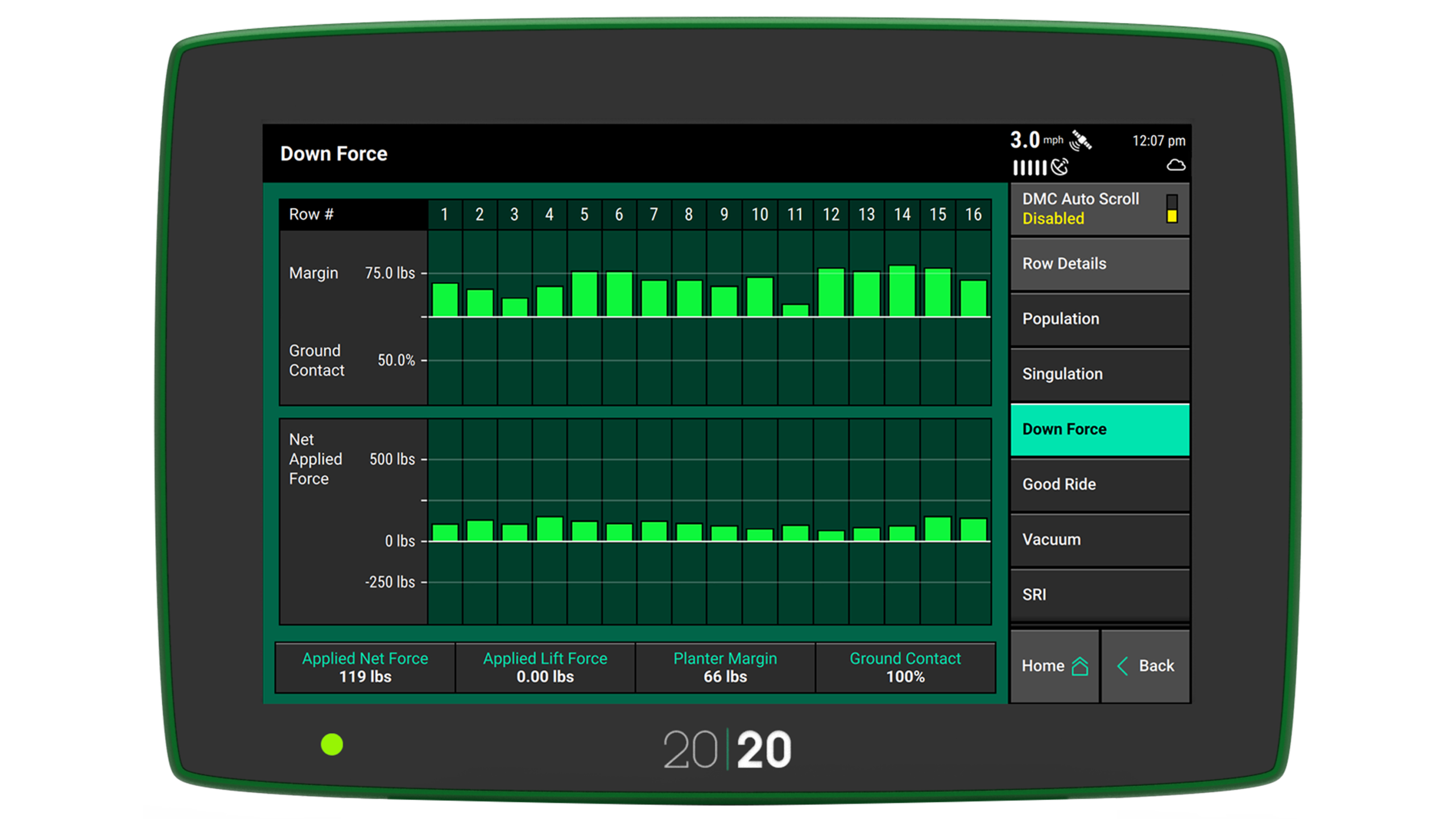Select the Down Force menu item
The image size is (1456, 819).
1099,429
